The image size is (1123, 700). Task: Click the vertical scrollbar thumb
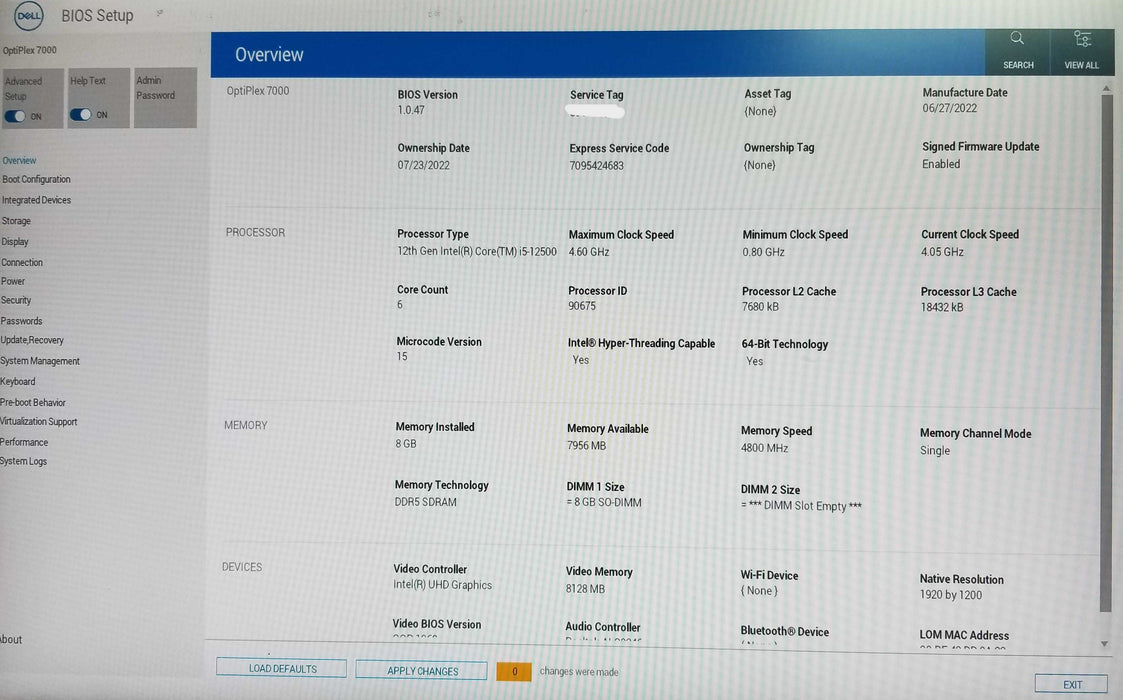1105,353
